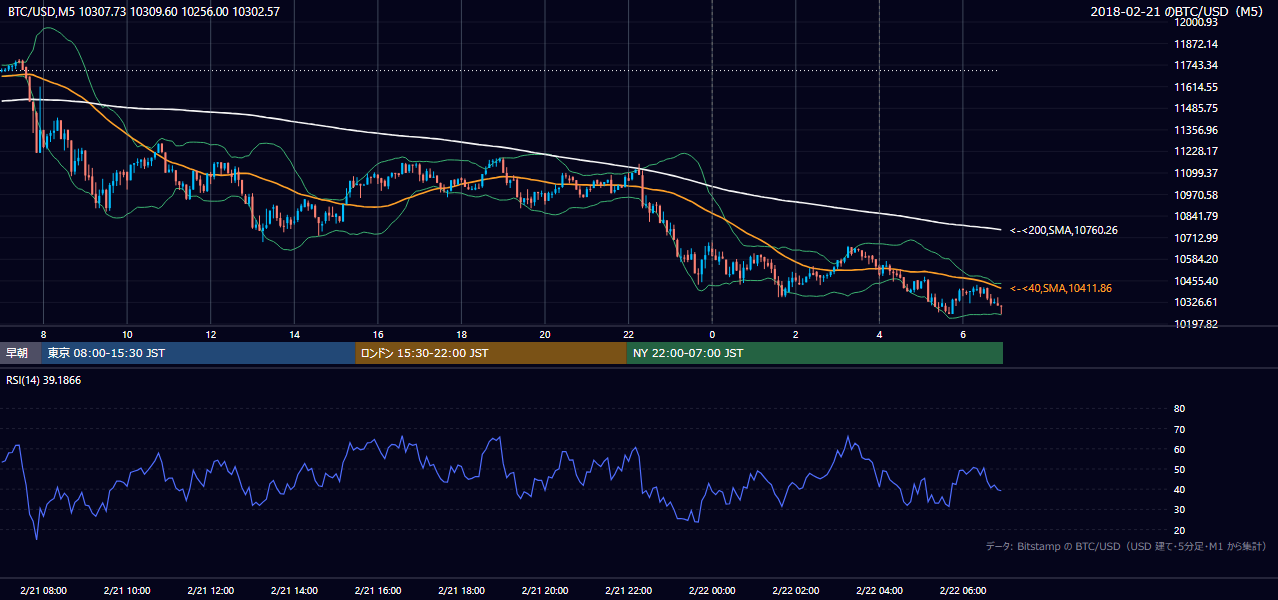Viewport: 1278px width, 600px height.
Task: Click hour label 14 under price chart
Action: click(x=294, y=334)
